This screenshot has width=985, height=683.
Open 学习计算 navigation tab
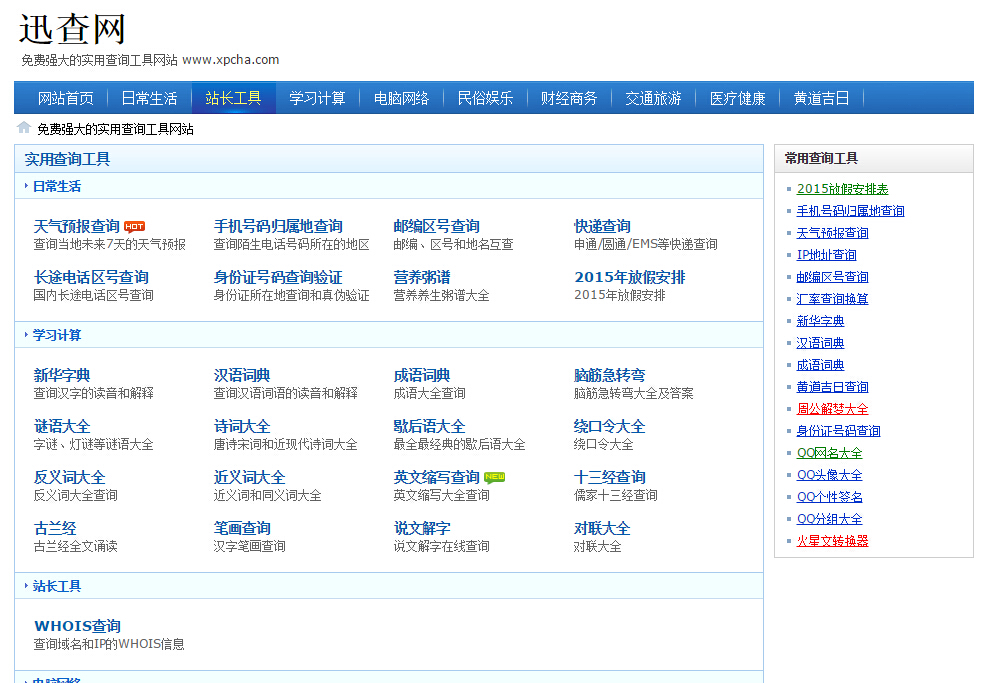pyautogui.click(x=317, y=99)
